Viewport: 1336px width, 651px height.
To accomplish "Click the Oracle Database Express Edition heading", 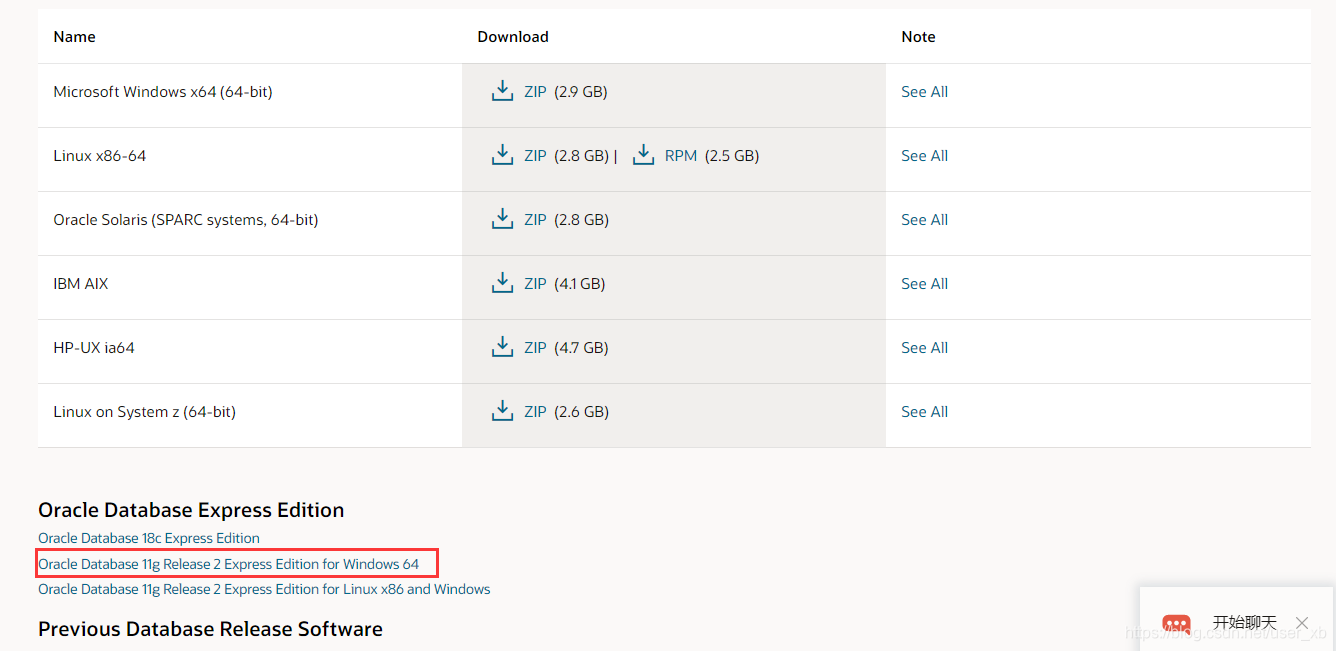I will [191, 510].
